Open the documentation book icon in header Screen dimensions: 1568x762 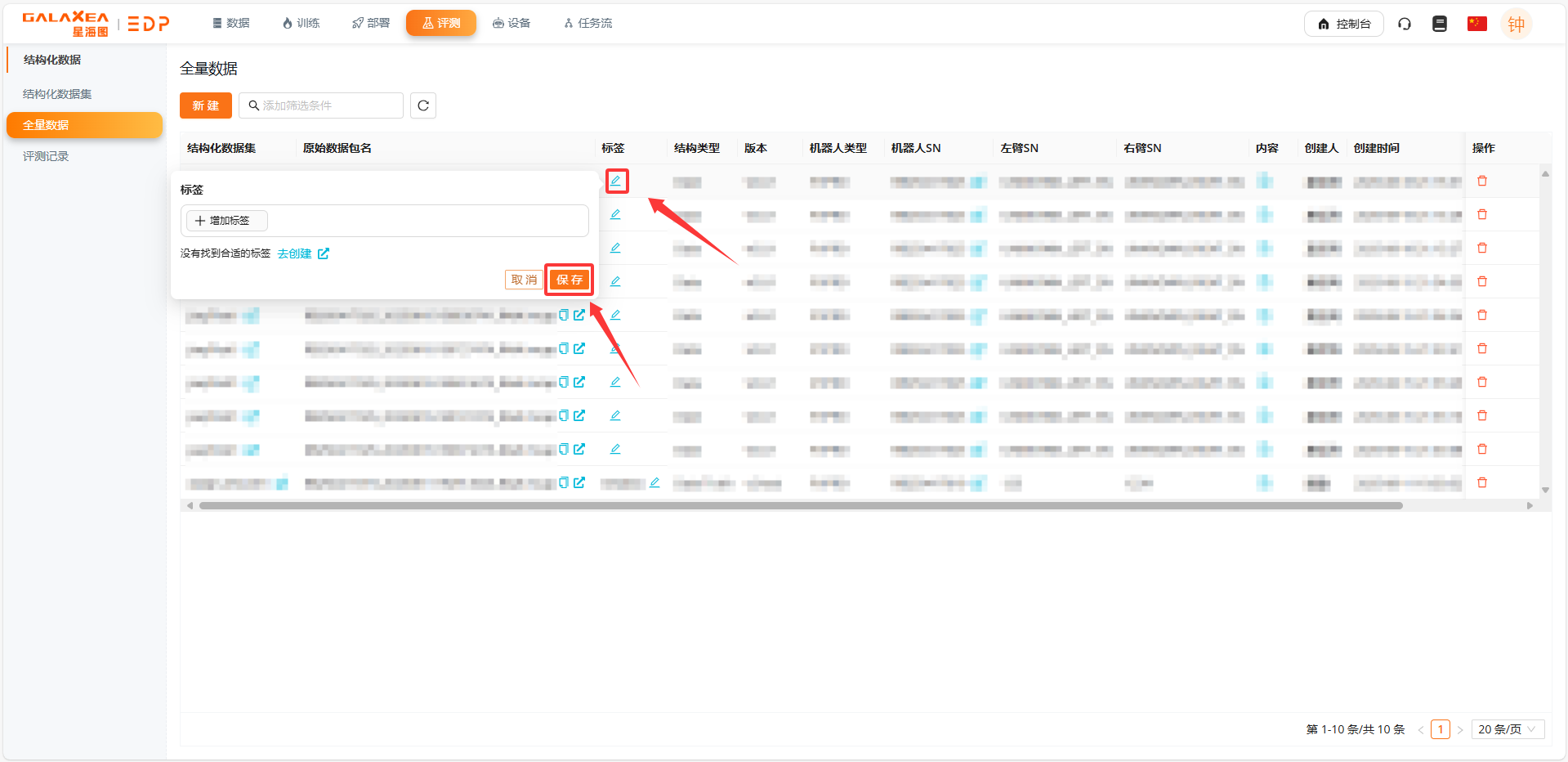pyautogui.click(x=1440, y=24)
